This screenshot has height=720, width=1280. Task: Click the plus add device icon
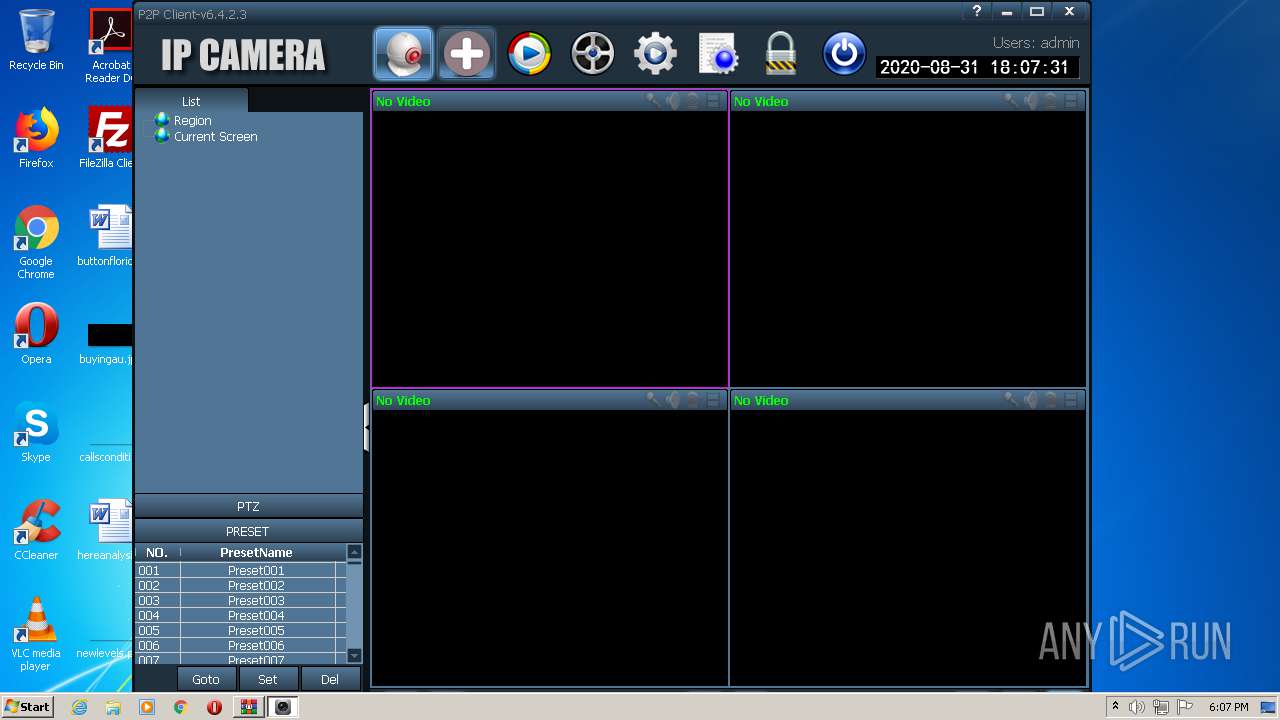[x=466, y=53]
